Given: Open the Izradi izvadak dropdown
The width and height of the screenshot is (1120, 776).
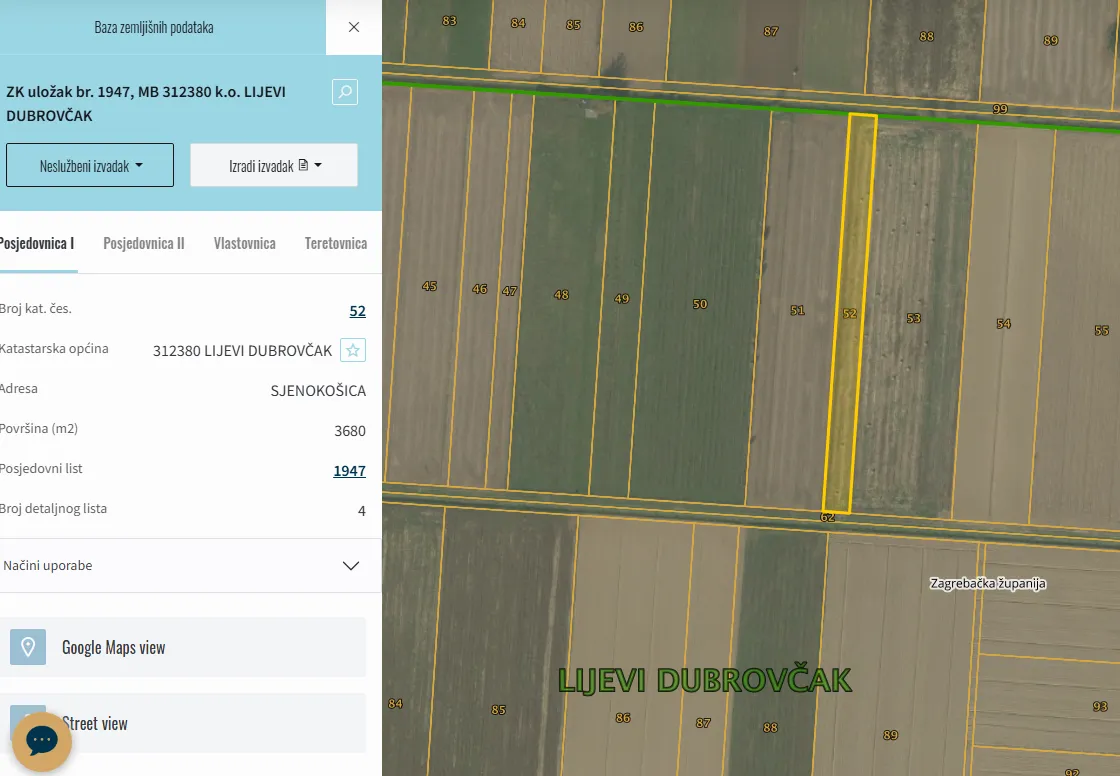Looking at the screenshot, I should coord(274,165).
